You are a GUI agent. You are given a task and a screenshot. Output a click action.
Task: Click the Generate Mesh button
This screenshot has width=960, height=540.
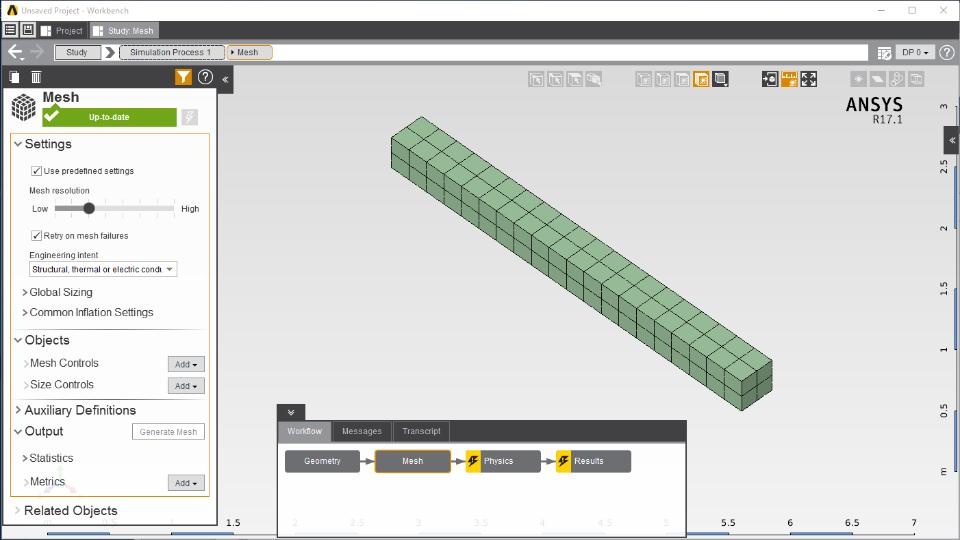(168, 432)
